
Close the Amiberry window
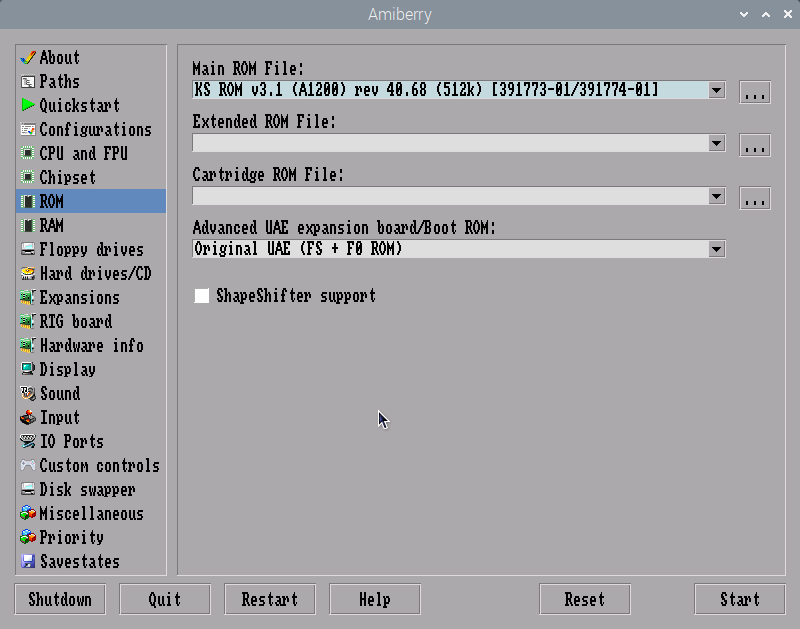coord(788,14)
